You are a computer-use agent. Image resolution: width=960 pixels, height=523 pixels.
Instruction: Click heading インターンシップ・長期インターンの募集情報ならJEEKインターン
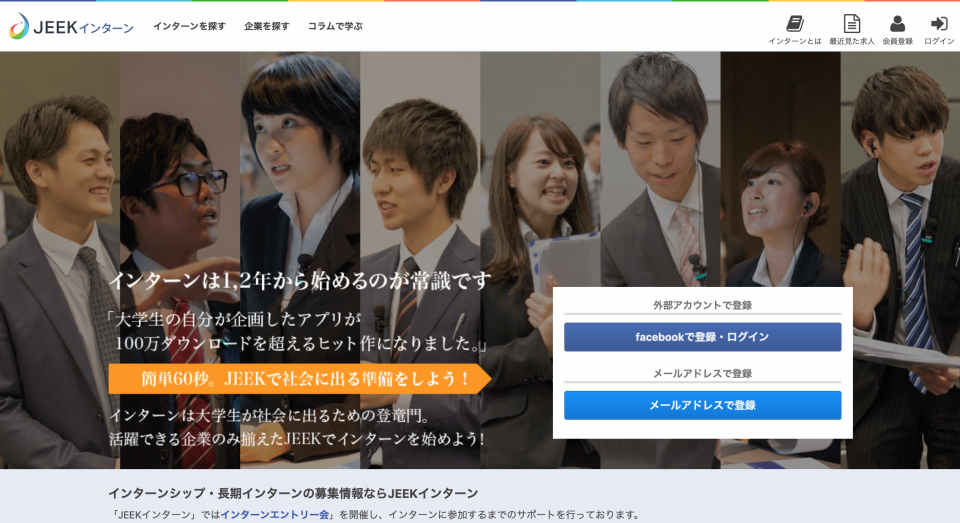pos(293,494)
